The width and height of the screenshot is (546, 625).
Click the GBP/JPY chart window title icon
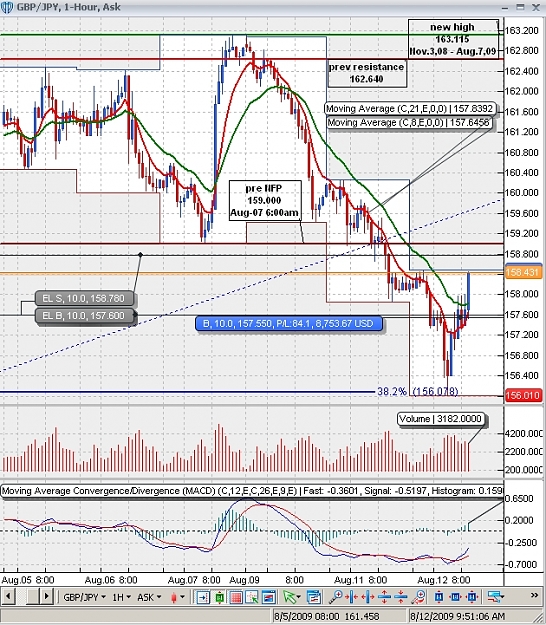[7, 7]
